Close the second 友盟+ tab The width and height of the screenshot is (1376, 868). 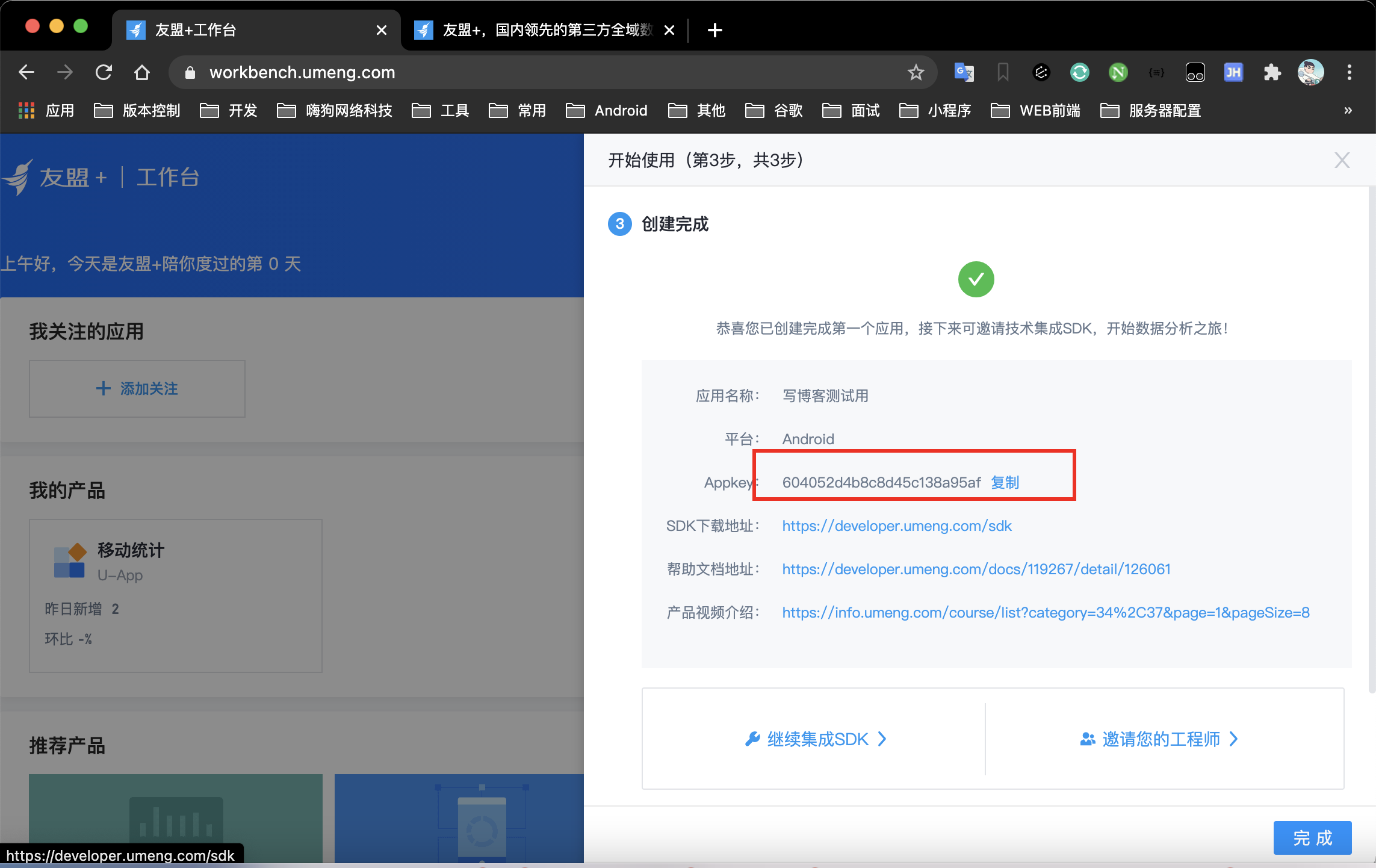(669, 30)
